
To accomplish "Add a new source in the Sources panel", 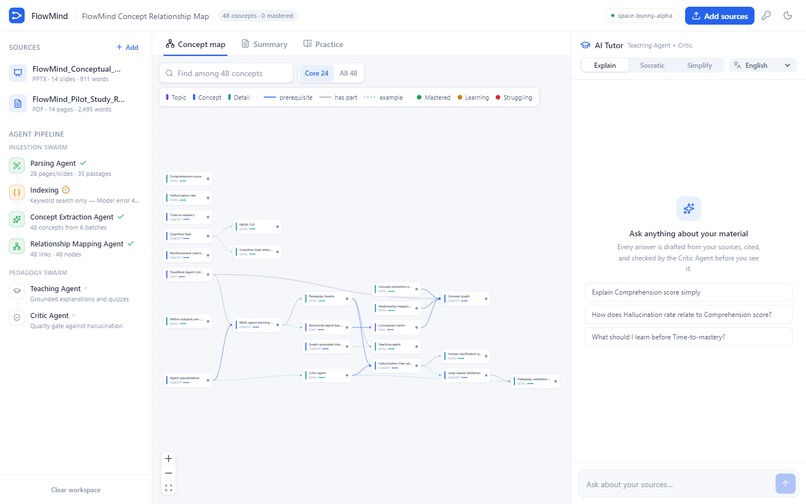I will pos(127,47).
